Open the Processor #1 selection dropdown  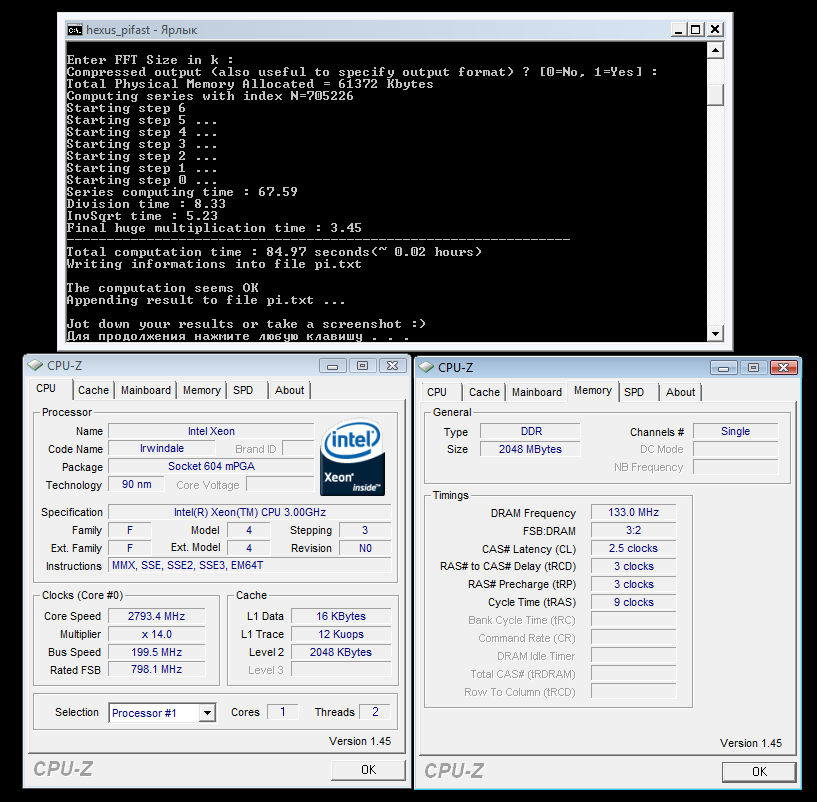tap(207, 712)
